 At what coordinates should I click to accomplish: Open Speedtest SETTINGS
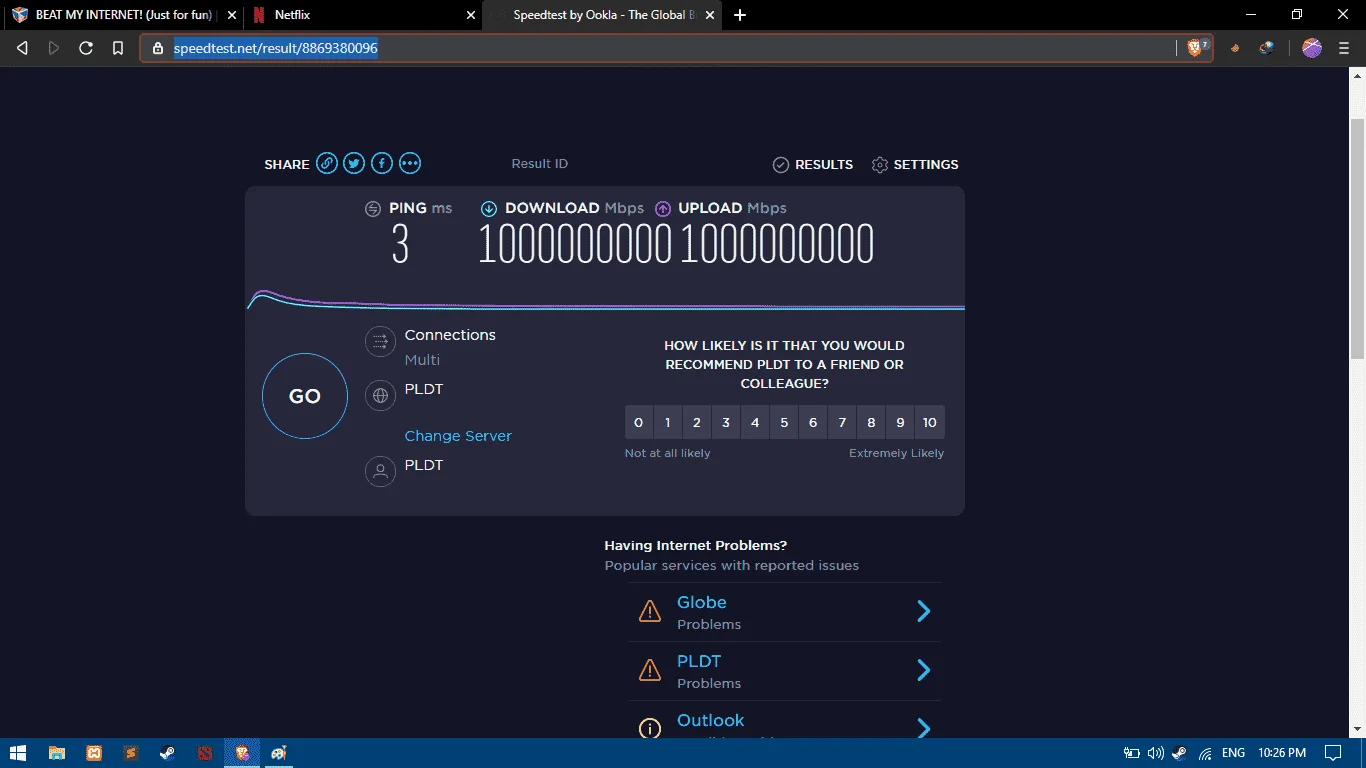(915, 164)
